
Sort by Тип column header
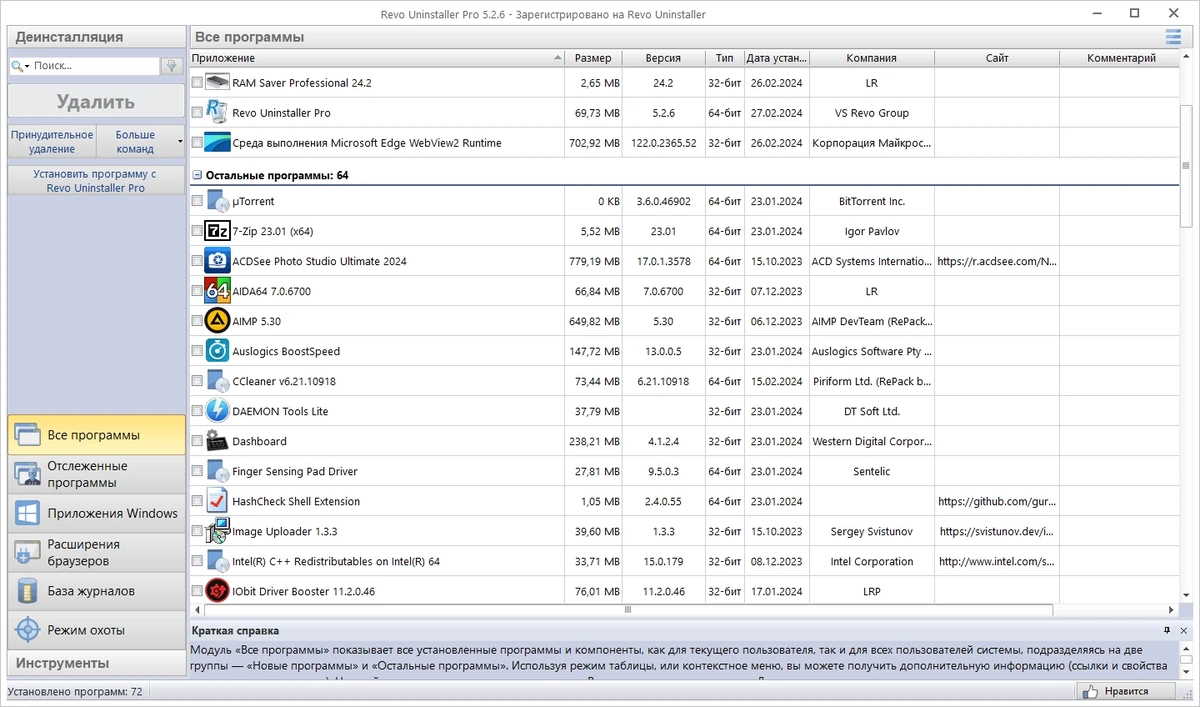(x=724, y=58)
